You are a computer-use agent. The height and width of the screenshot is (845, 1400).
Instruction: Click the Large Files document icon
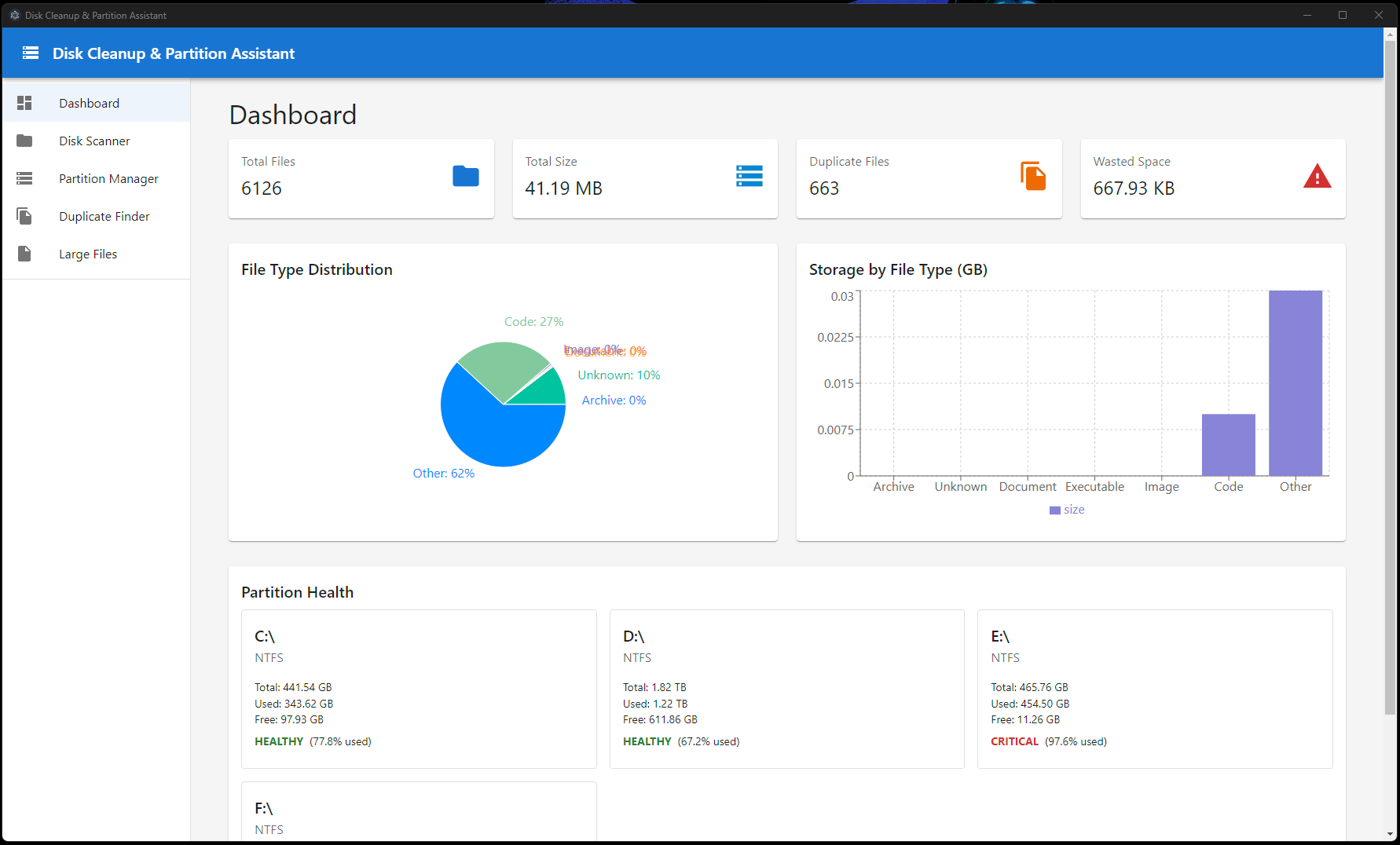tap(24, 254)
